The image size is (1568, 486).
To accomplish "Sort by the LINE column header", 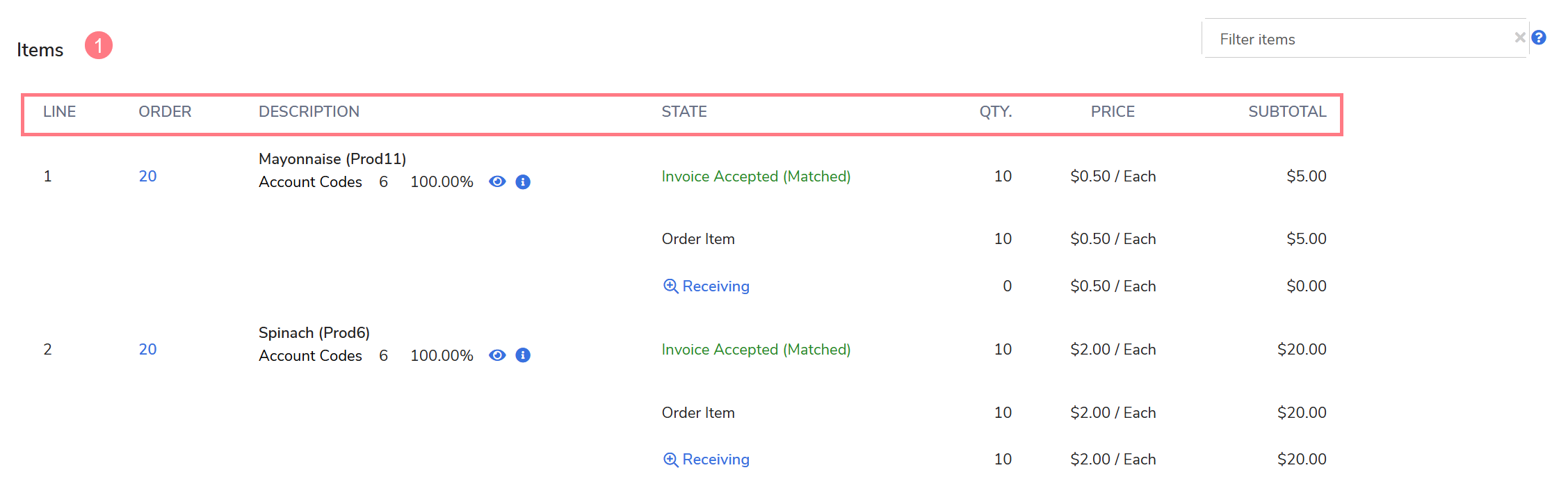I will [x=59, y=112].
